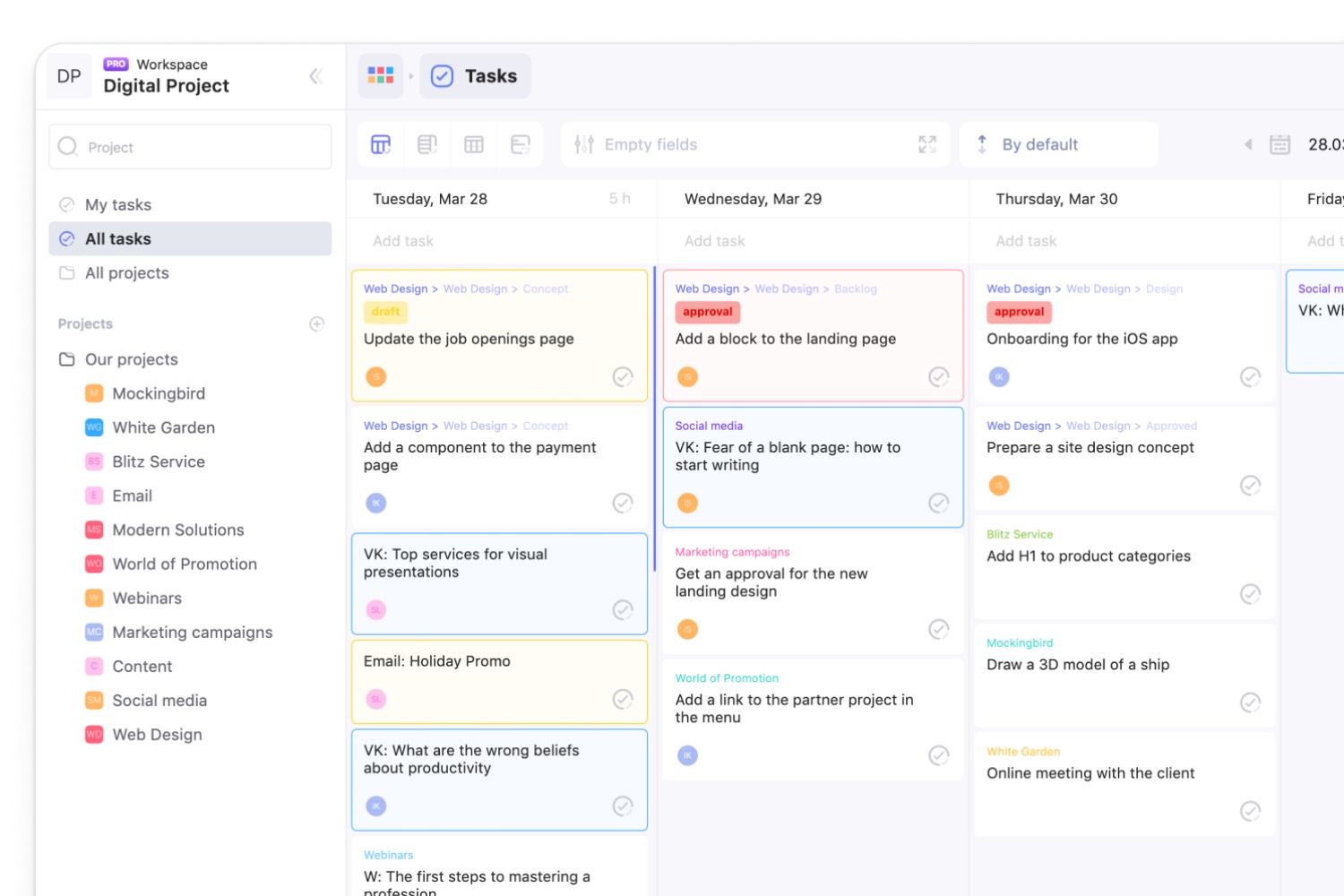Open the colorful apps grid menu

(381, 76)
